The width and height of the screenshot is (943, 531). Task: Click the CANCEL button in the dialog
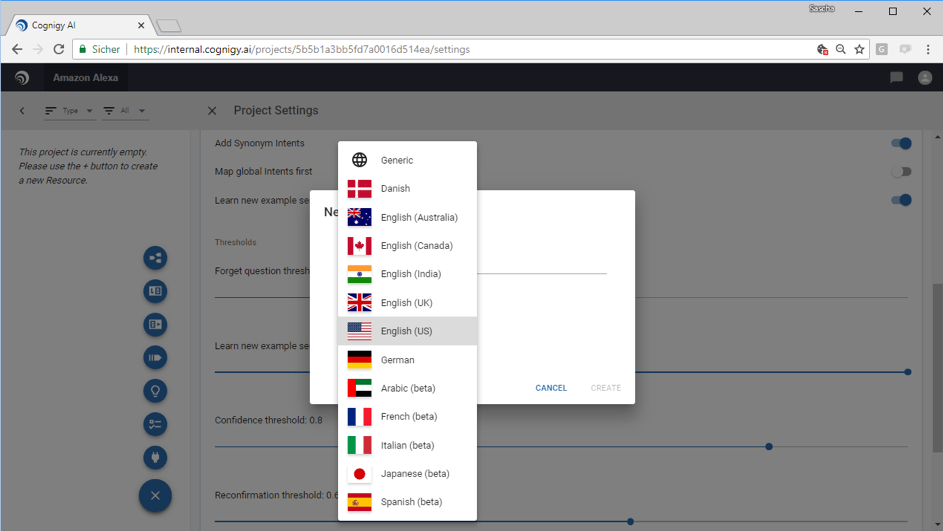[551, 388]
